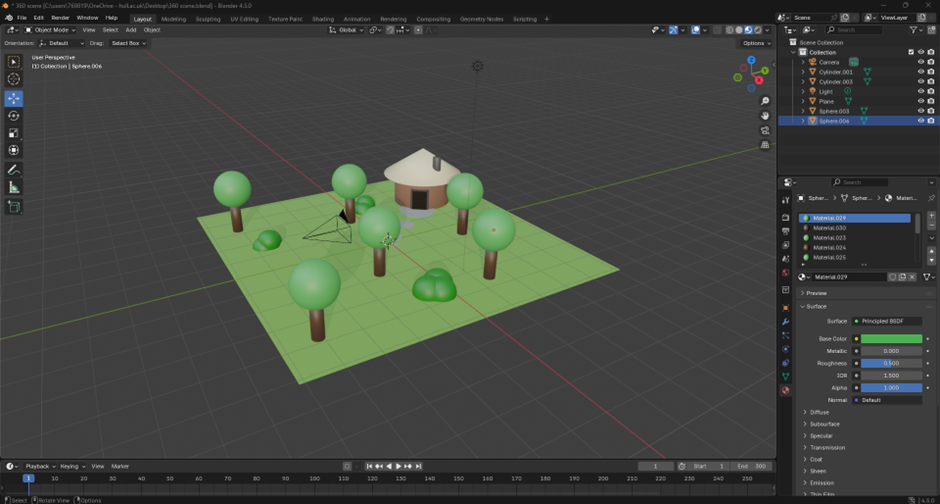The image size is (940, 504).
Task: Choose the 3D Cursor tool
Action: pos(14,79)
